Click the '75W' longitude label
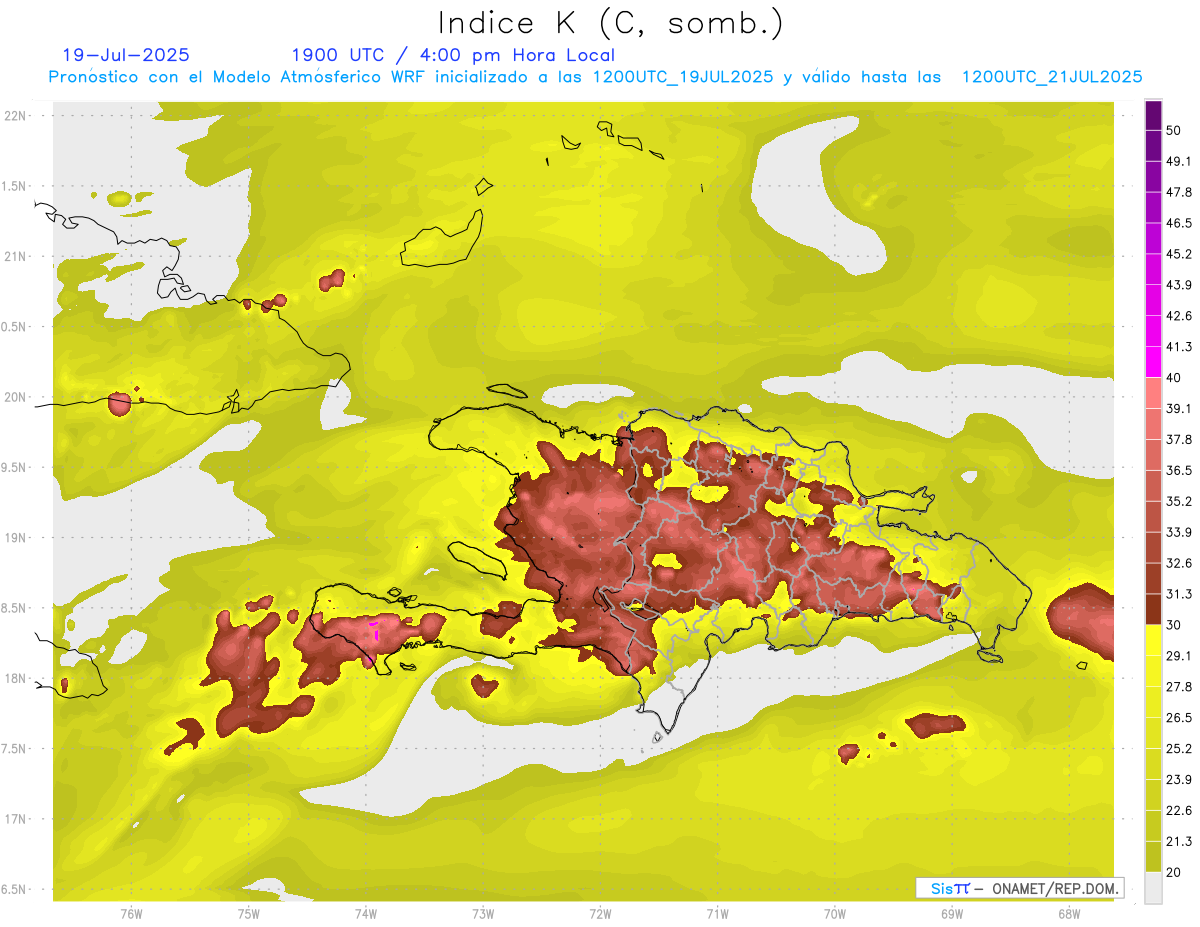 [x=249, y=913]
